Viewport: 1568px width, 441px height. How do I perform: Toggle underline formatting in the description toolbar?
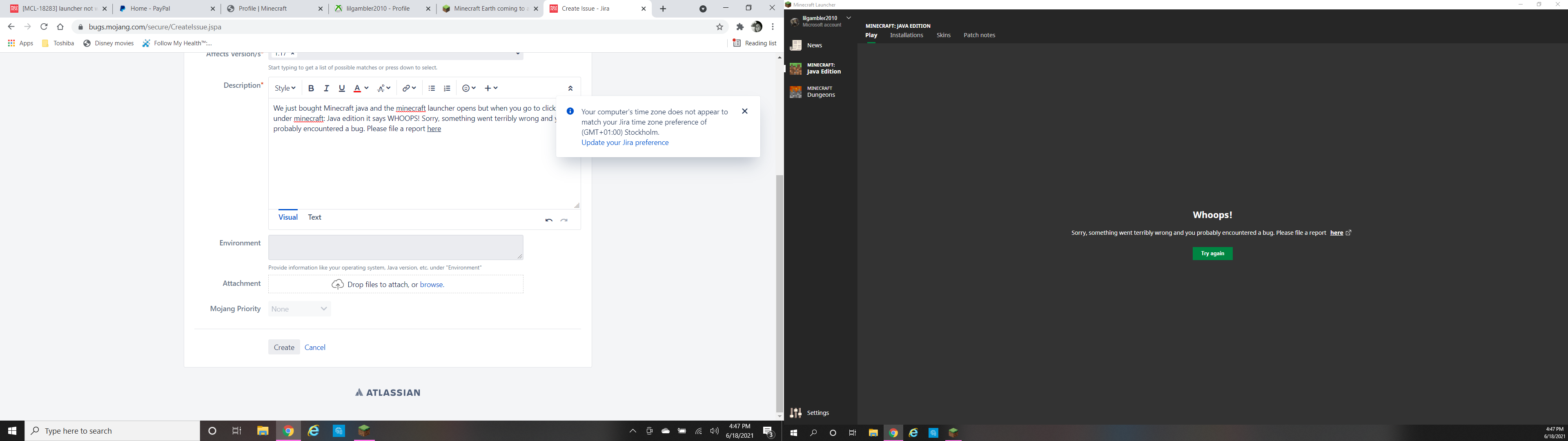342,88
